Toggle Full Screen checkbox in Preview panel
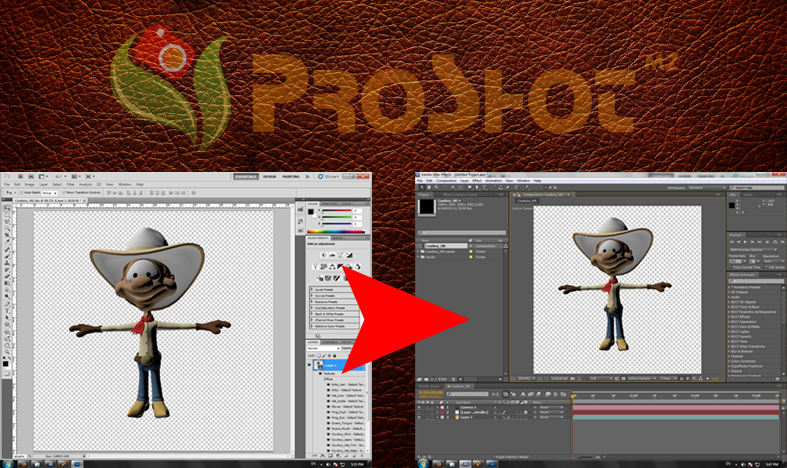This screenshot has height=468, width=787. (767, 267)
